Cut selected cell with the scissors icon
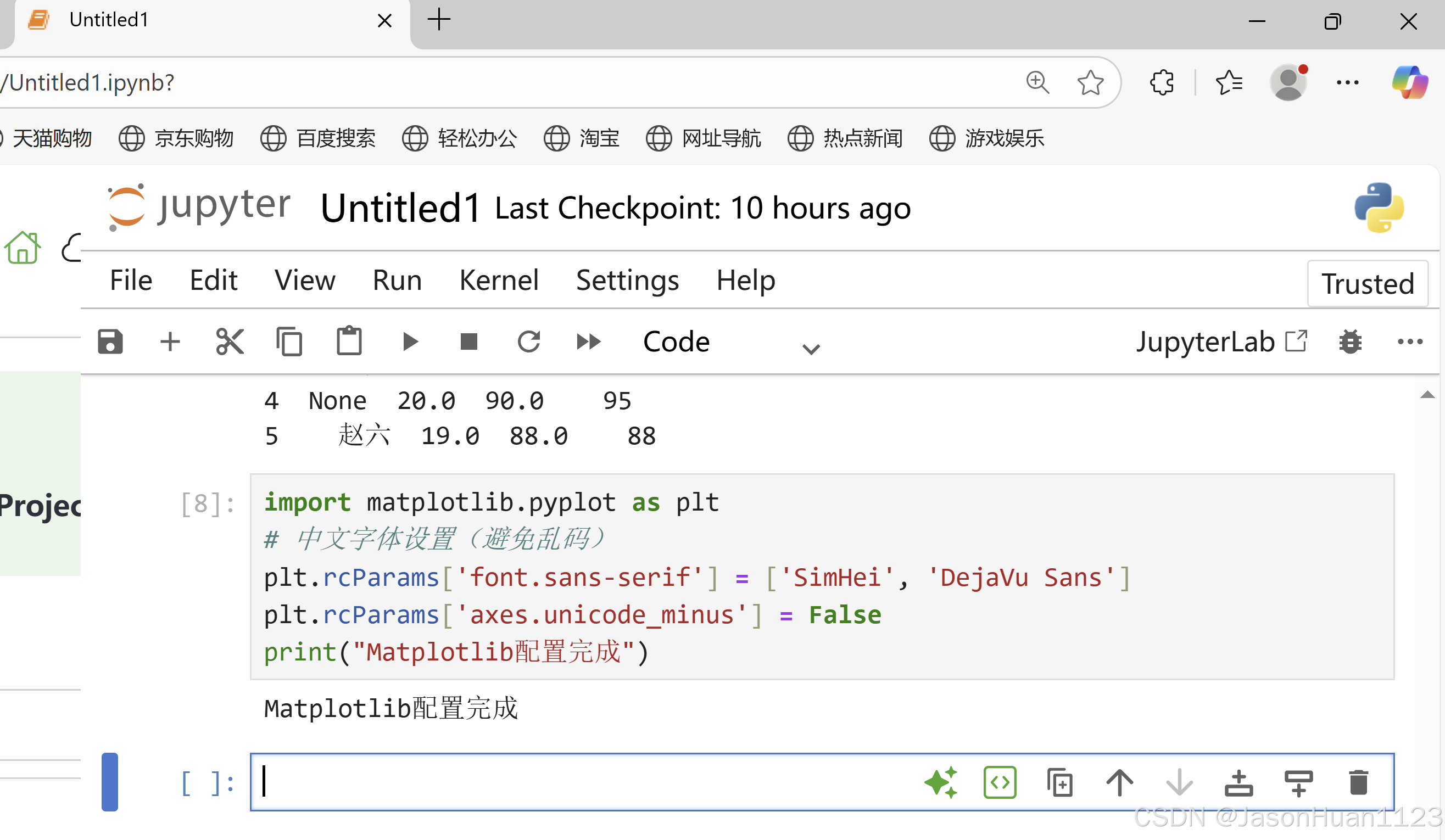 [x=230, y=341]
